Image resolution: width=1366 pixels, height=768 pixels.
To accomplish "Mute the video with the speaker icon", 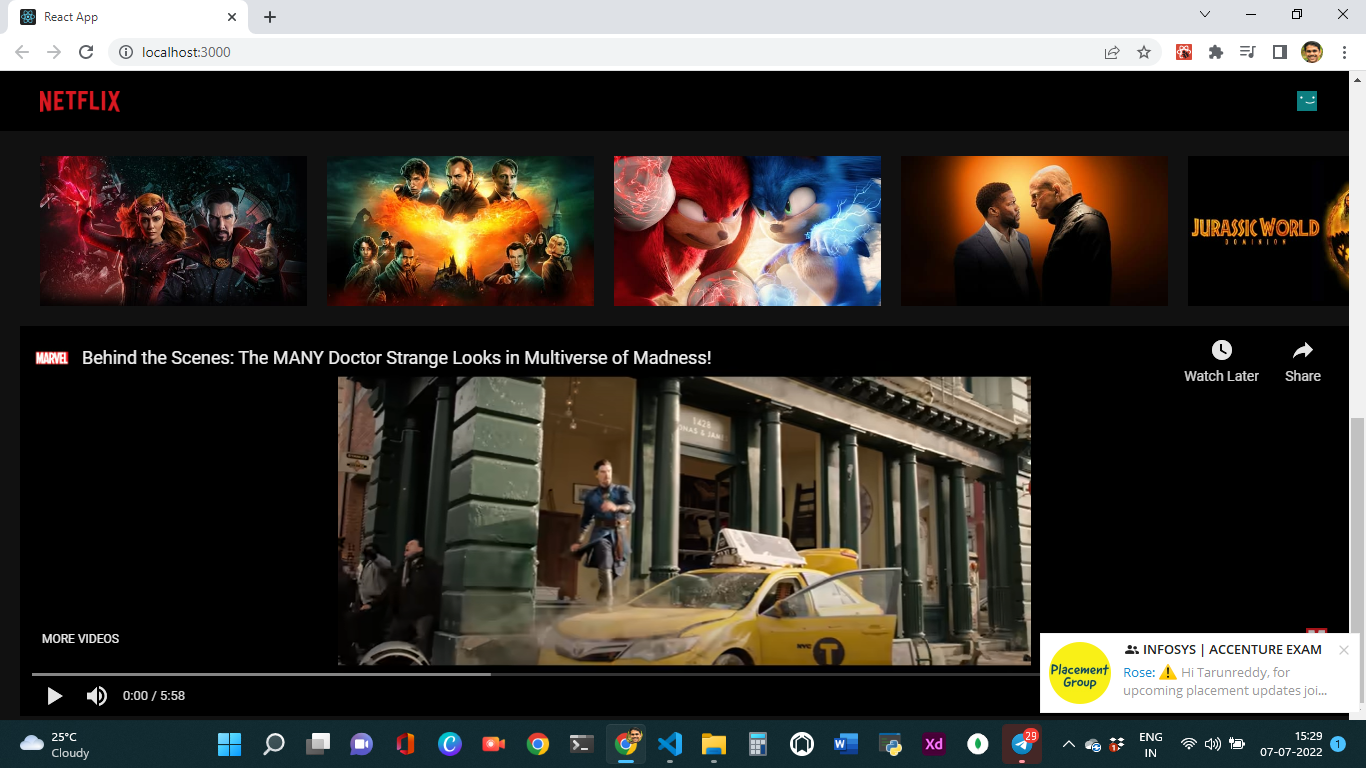I will 97,696.
